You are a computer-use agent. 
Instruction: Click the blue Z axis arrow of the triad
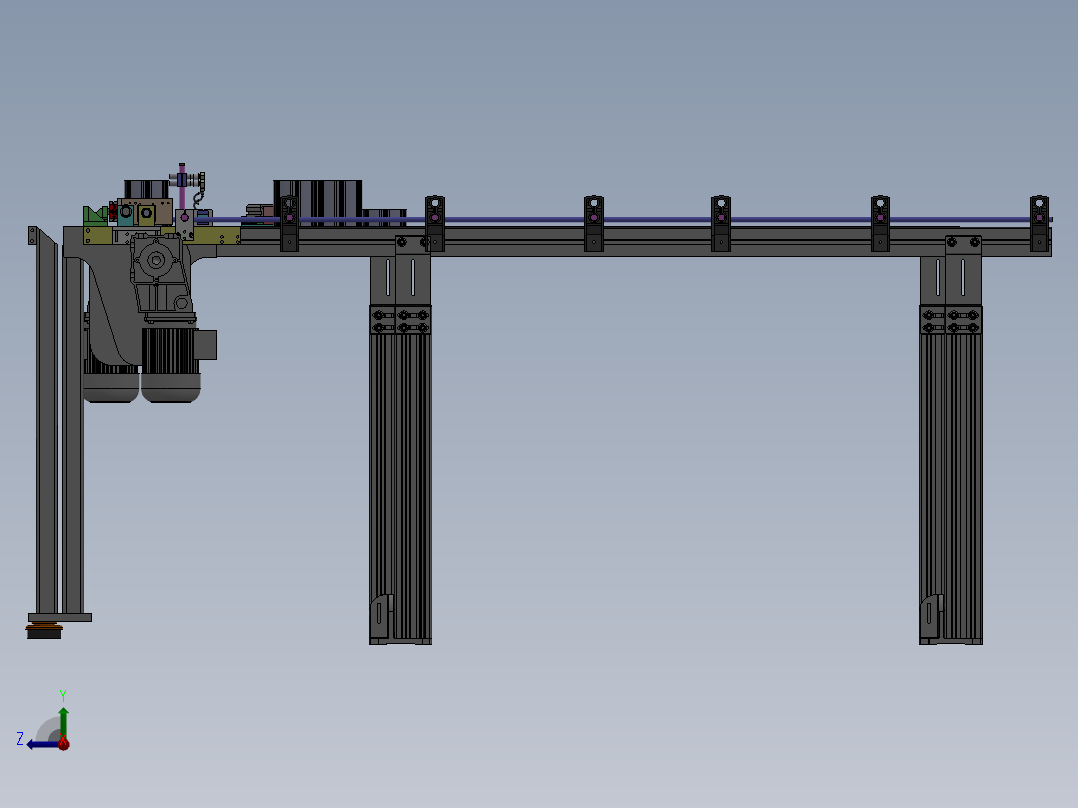tap(43, 745)
